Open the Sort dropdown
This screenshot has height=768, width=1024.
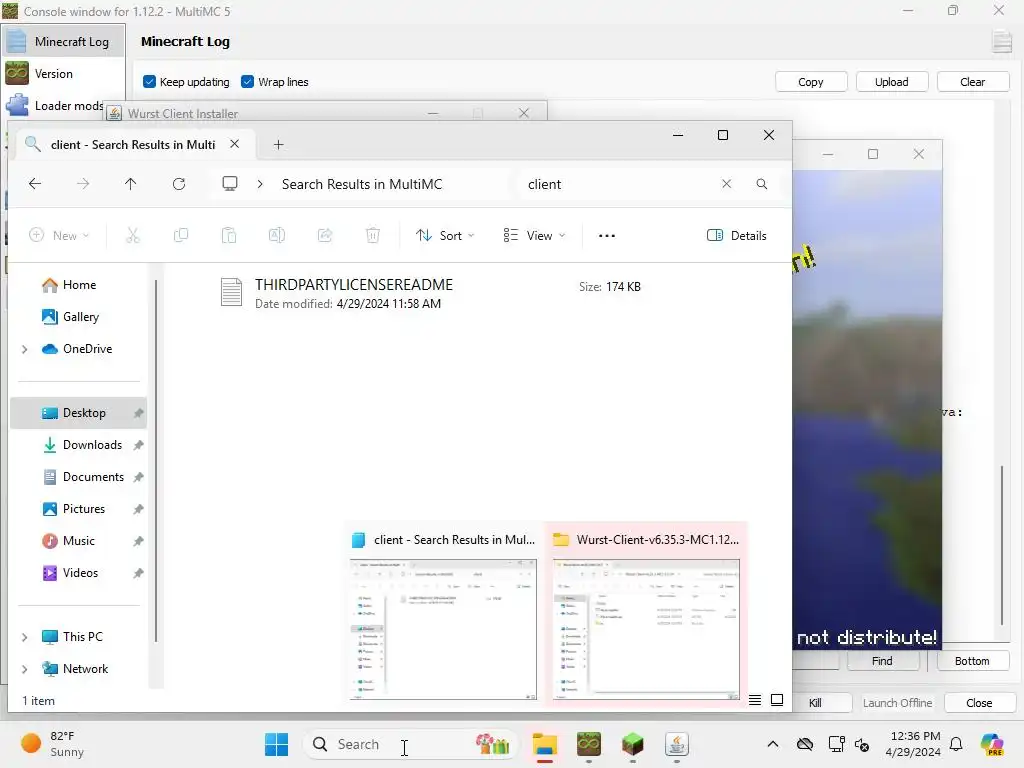(445, 235)
